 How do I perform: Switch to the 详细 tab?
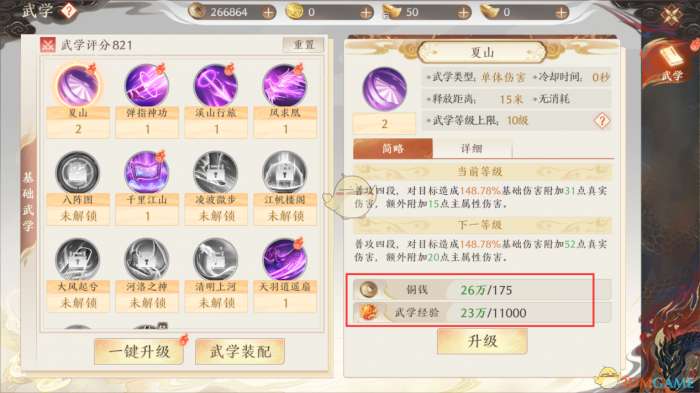[472, 148]
